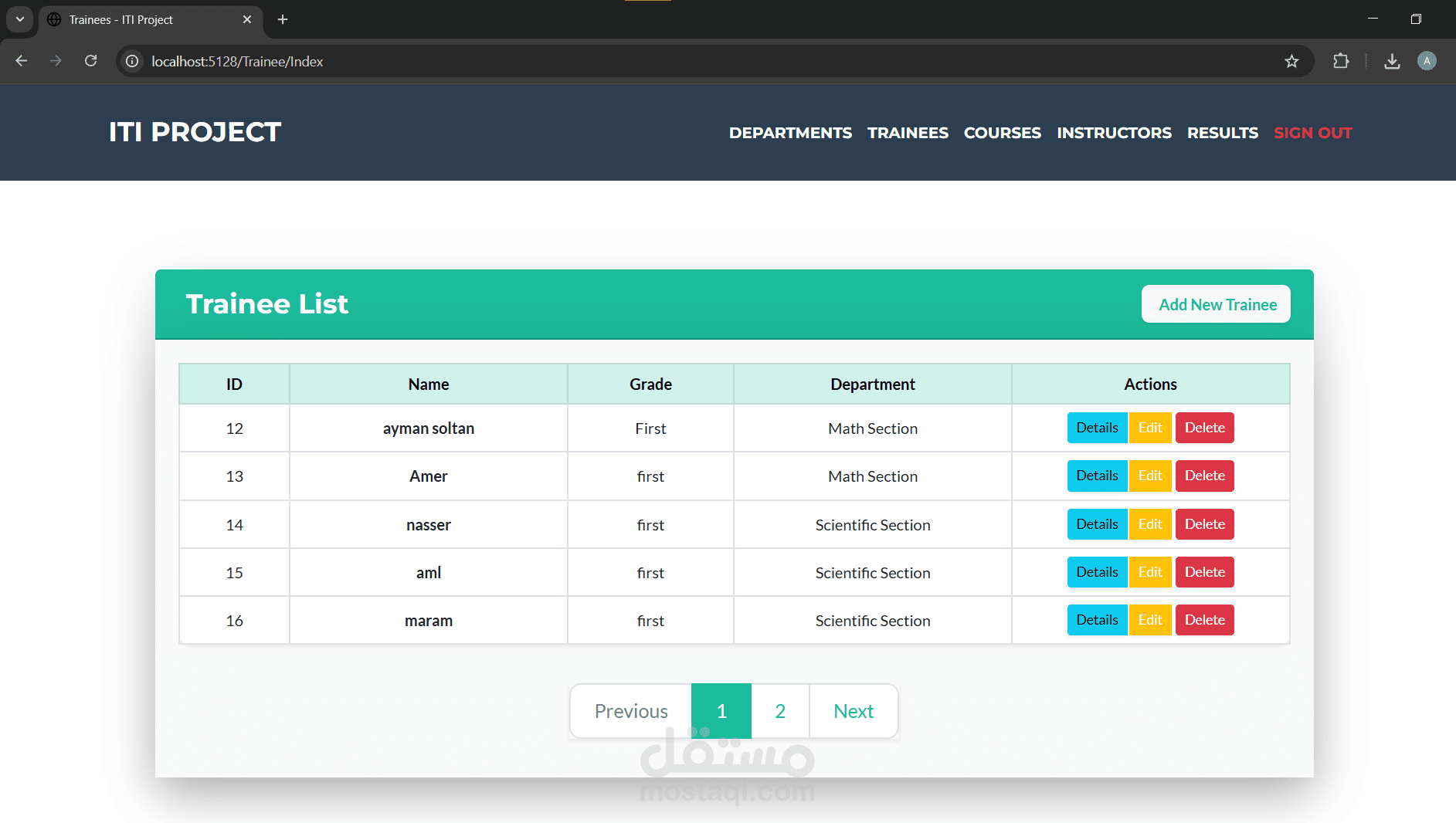Click the Add New Trainee button

point(1217,304)
